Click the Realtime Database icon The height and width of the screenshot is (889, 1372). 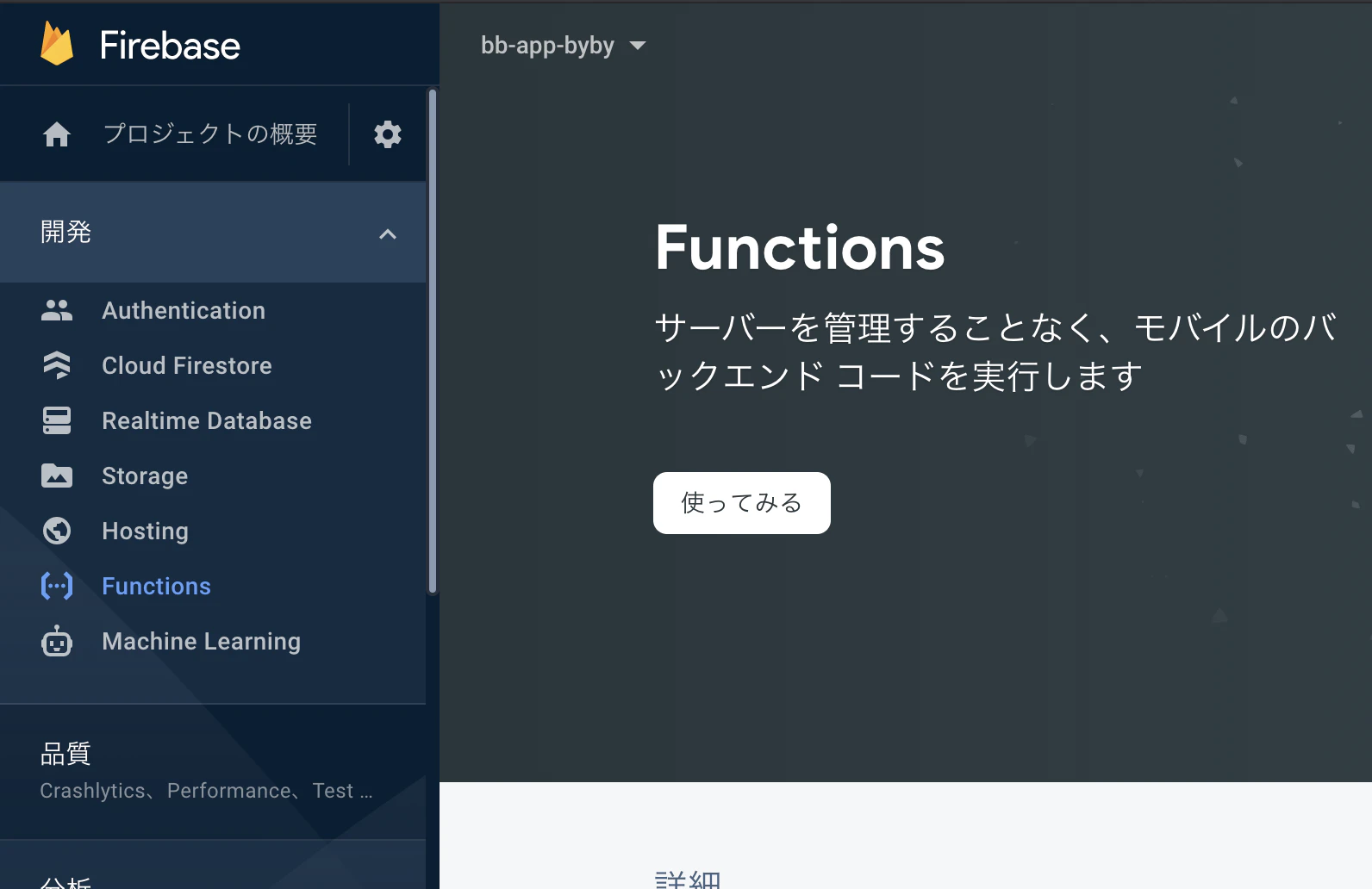pos(57,420)
